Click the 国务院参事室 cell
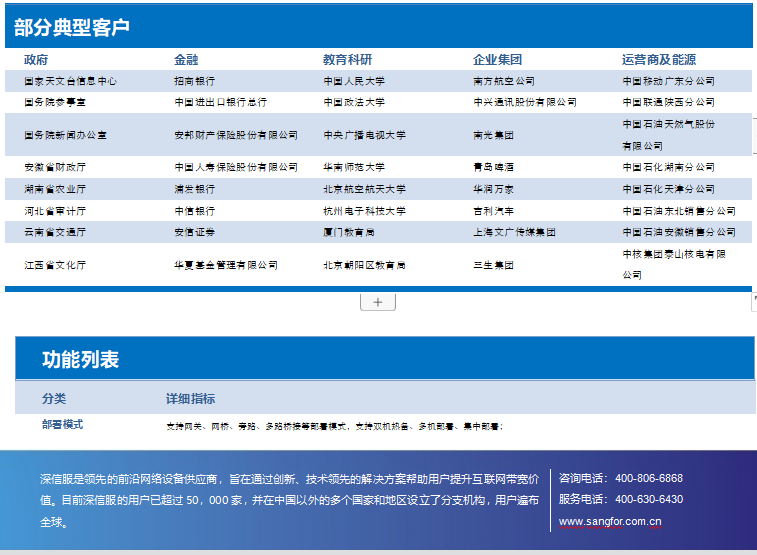Image resolution: width=757 pixels, height=555 pixels. tap(55, 102)
